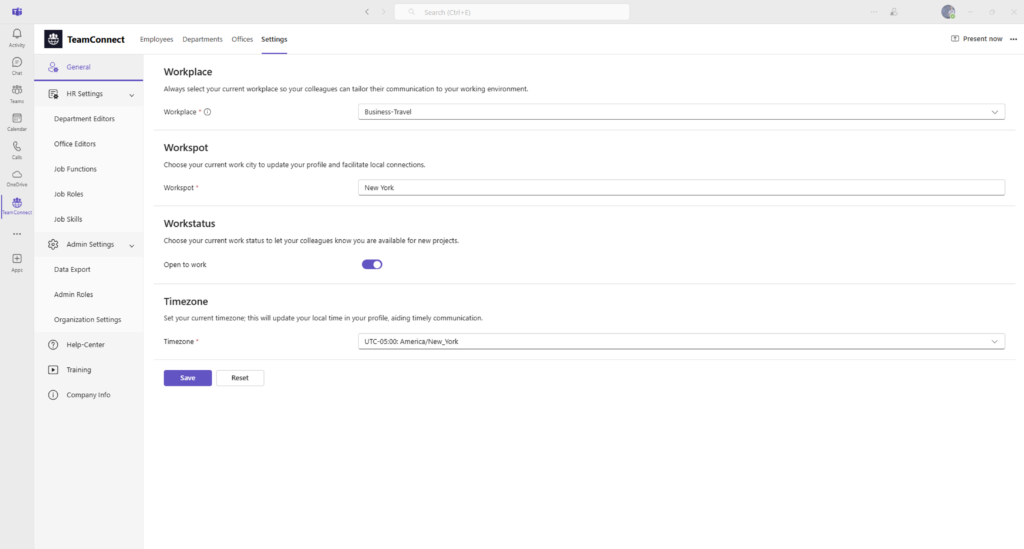Open the Timezone dropdown
The width and height of the screenshot is (1024, 549).
[x=681, y=341]
